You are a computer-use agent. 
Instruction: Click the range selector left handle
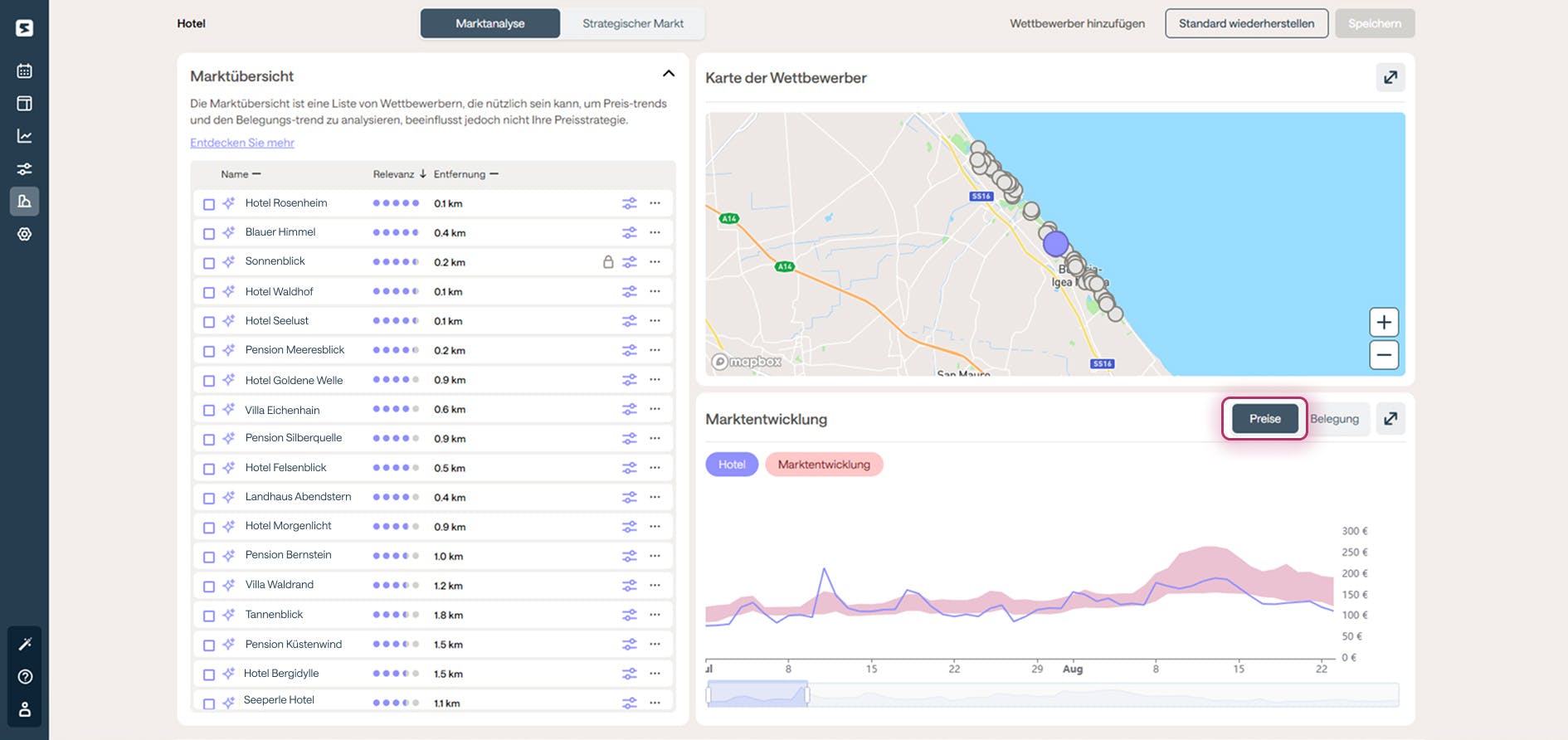coord(709,694)
